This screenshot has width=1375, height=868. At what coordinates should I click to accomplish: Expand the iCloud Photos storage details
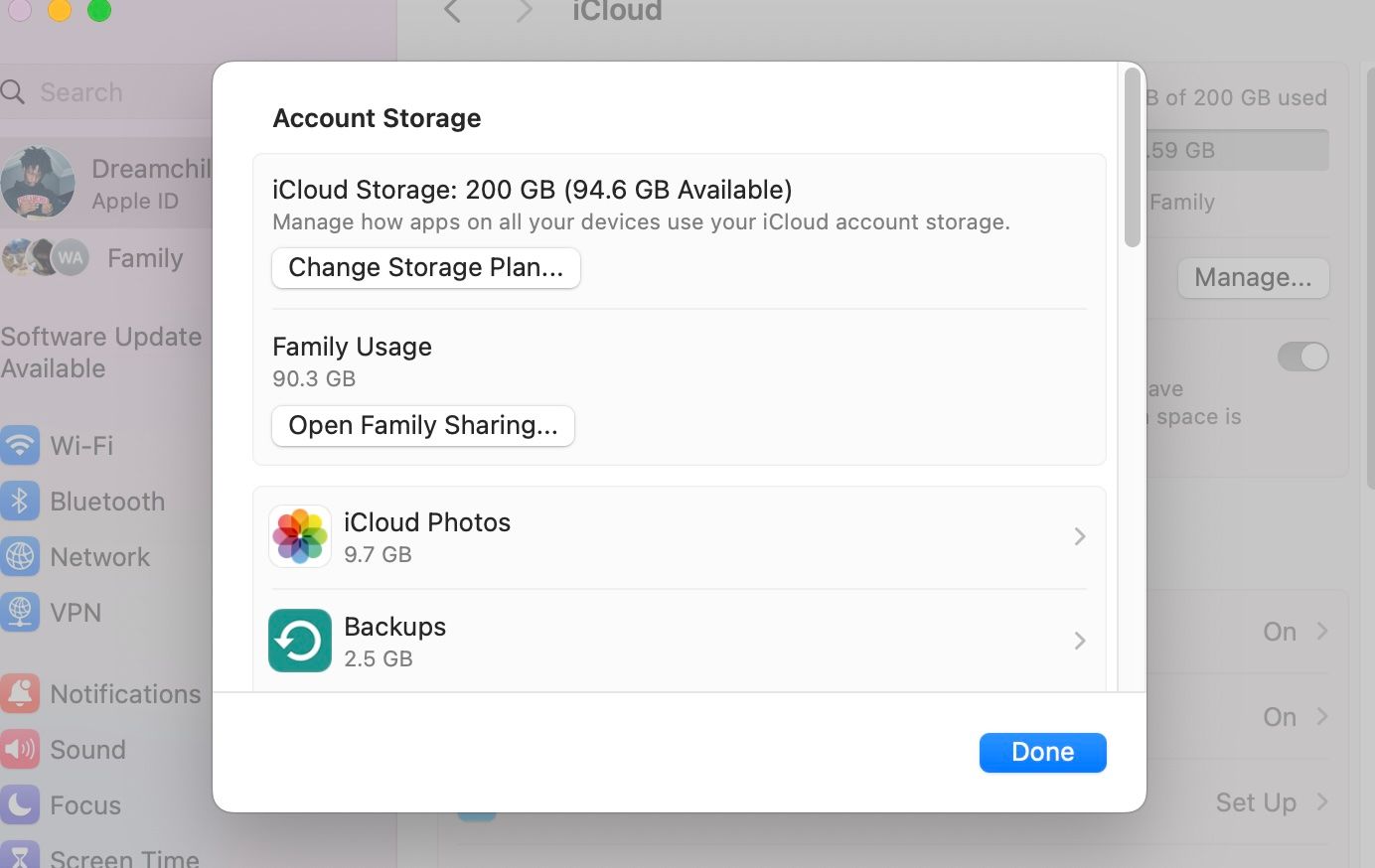coord(1079,535)
